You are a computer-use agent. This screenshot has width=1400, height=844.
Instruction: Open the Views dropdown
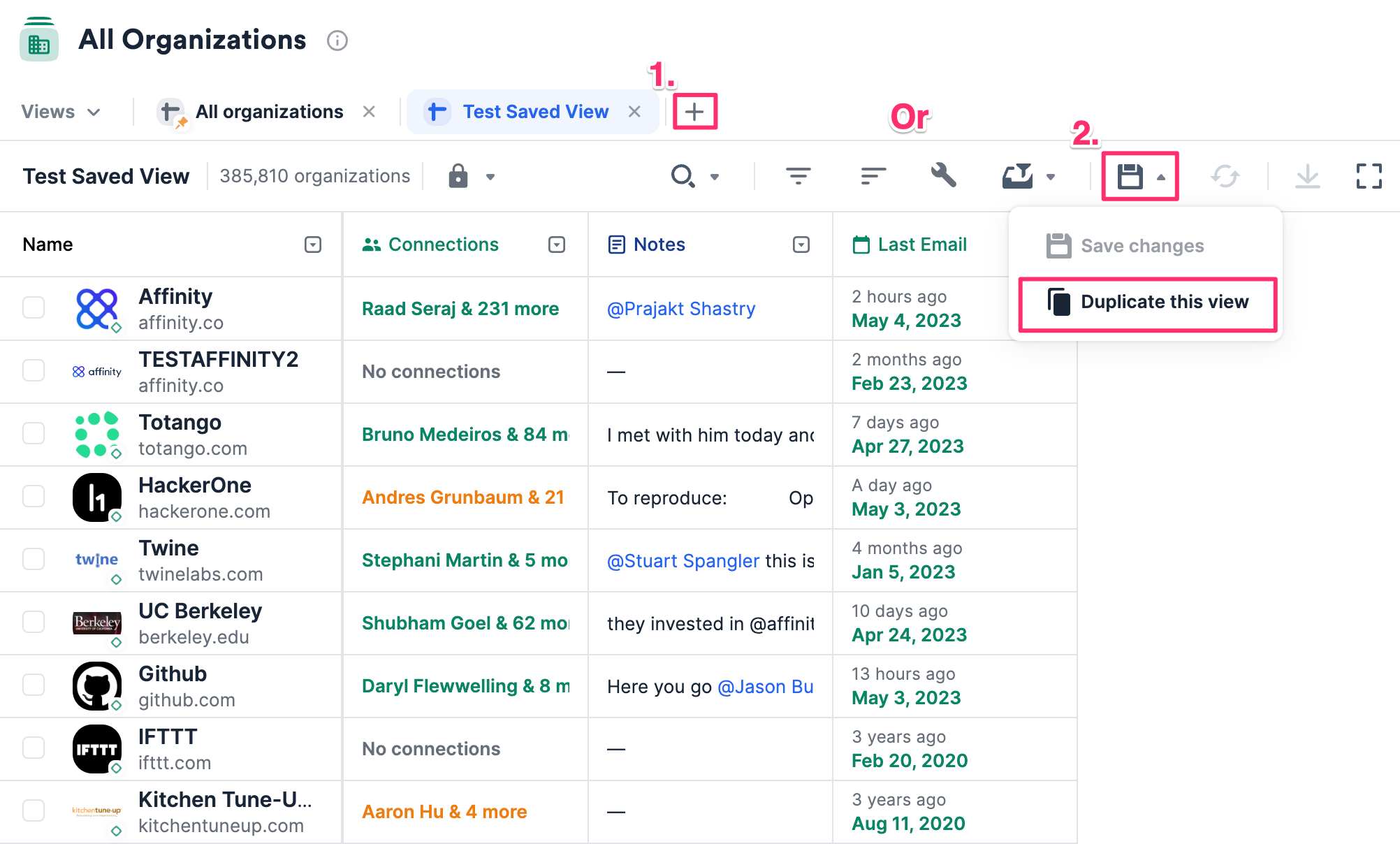click(x=61, y=111)
